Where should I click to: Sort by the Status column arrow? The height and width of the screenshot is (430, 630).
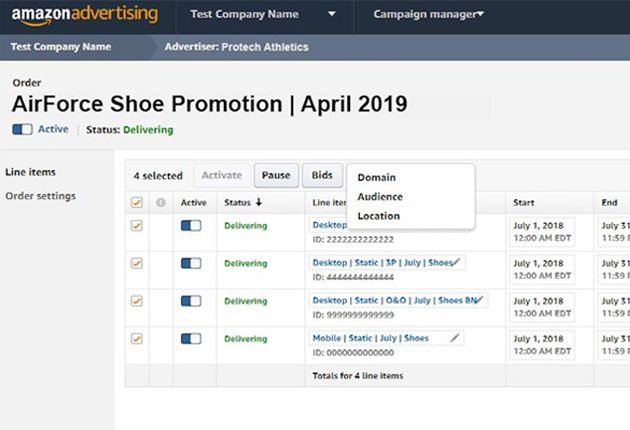(259, 202)
